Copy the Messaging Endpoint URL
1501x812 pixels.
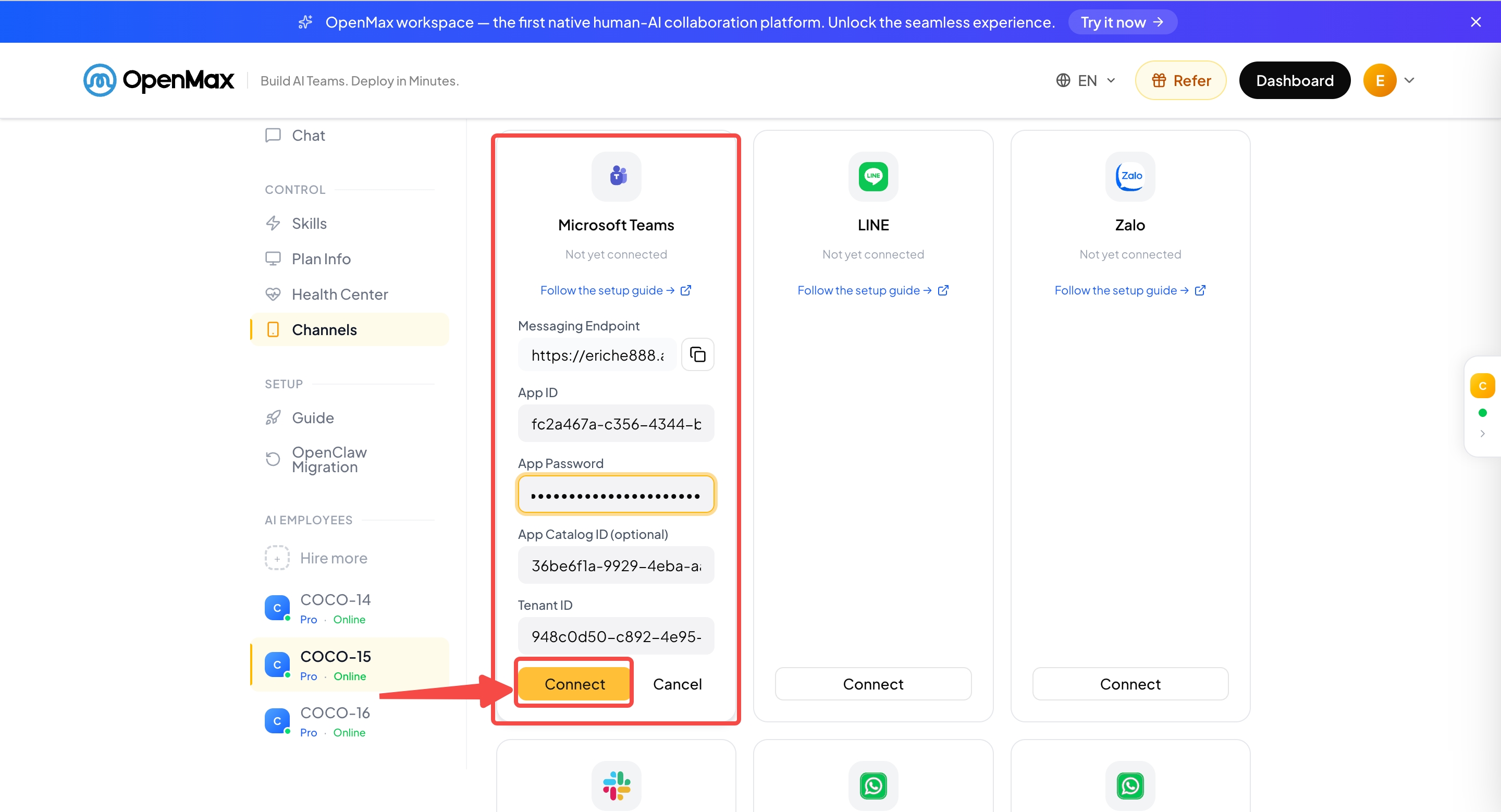click(697, 354)
